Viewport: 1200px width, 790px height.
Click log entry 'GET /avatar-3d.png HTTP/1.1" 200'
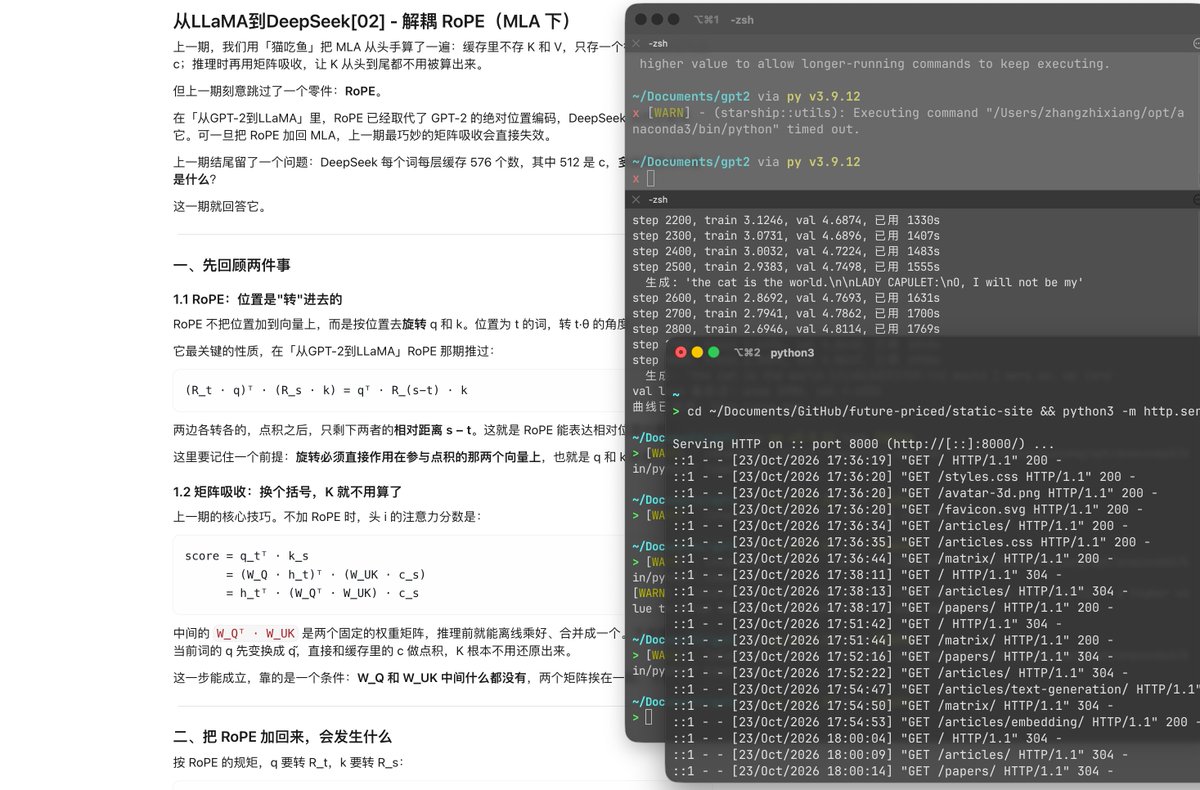pos(916,493)
